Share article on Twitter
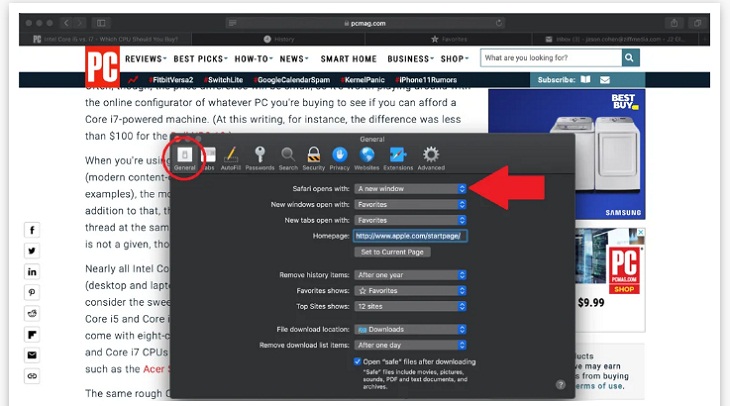Screen dimensions: 730x406 coord(32,251)
